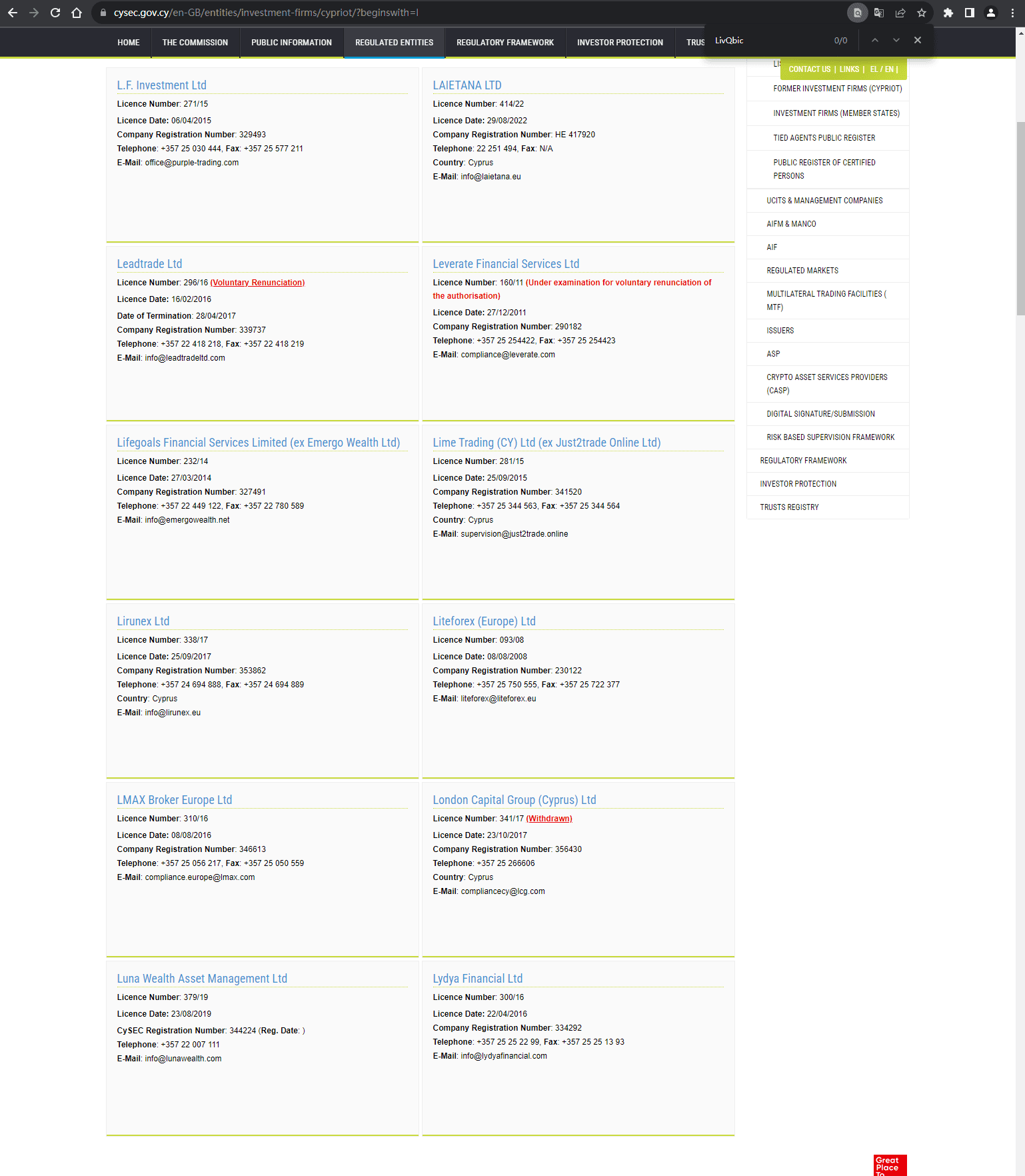Viewport: 1025px width, 1176px height.
Task: Select email info@laietana.eu
Action: (x=491, y=177)
